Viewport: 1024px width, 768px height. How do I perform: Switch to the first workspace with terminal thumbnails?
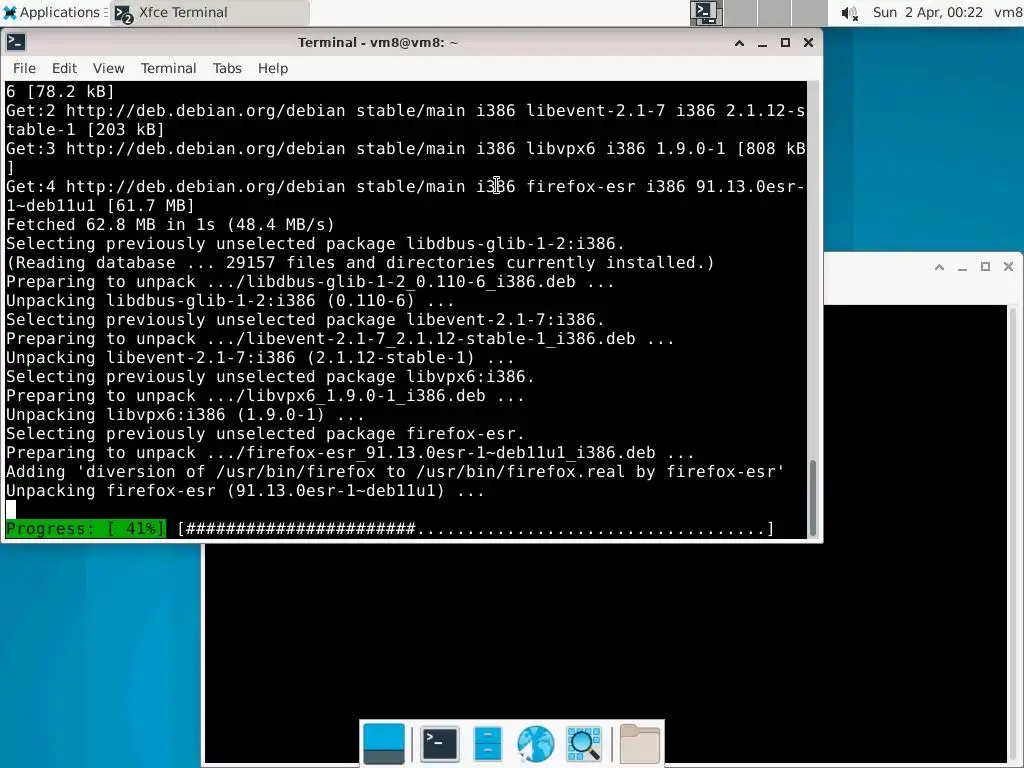(706, 12)
